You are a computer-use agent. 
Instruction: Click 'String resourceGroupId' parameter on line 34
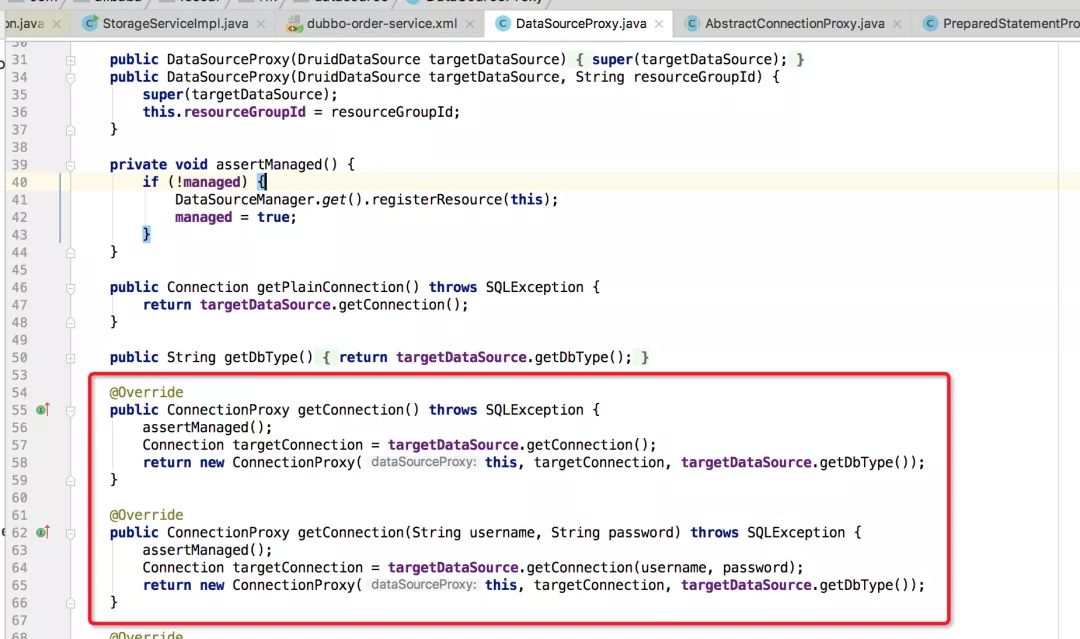click(665, 76)
